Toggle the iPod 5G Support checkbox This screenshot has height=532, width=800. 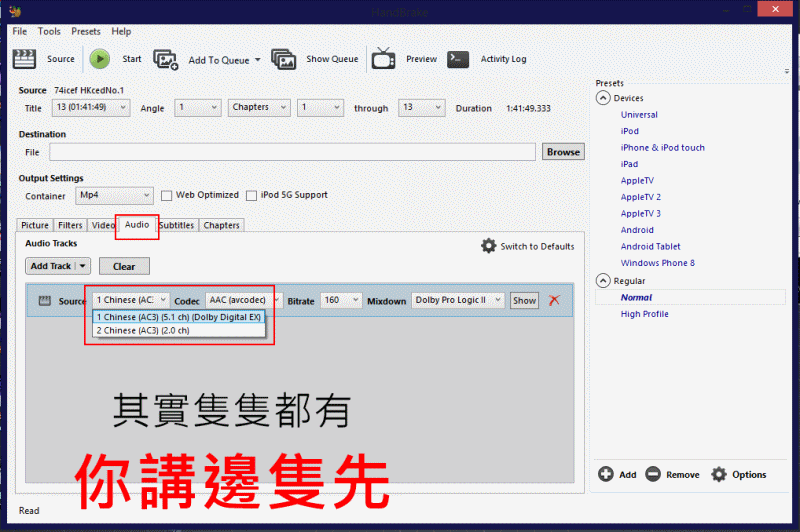coord(252,196)
